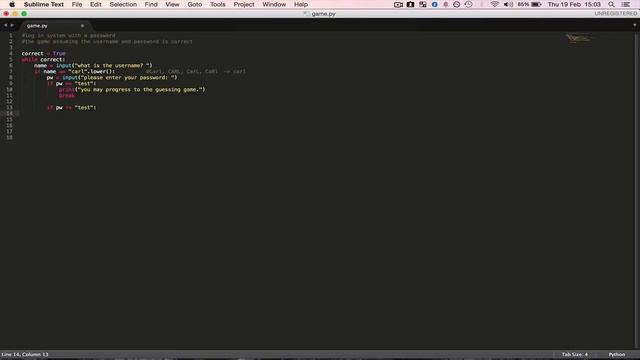The image size is (640, 360).
Task: Open the Selection menu
Action: click(x=123, y=4)
